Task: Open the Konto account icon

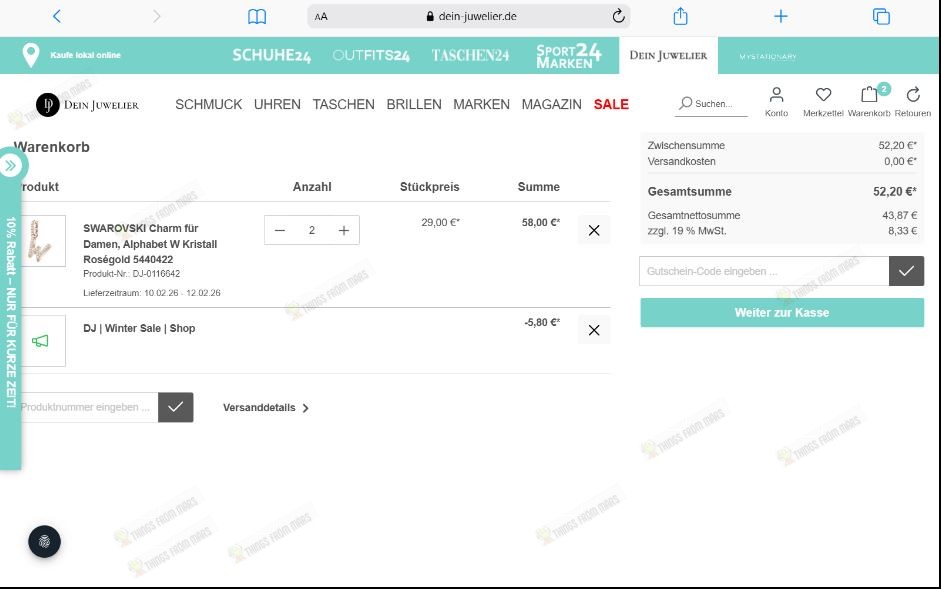Action: click(776, 96)
